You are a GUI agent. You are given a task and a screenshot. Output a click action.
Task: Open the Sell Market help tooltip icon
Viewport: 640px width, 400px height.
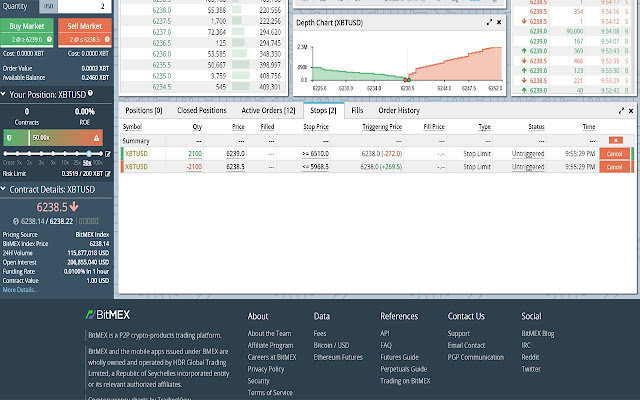click(107, 39)
